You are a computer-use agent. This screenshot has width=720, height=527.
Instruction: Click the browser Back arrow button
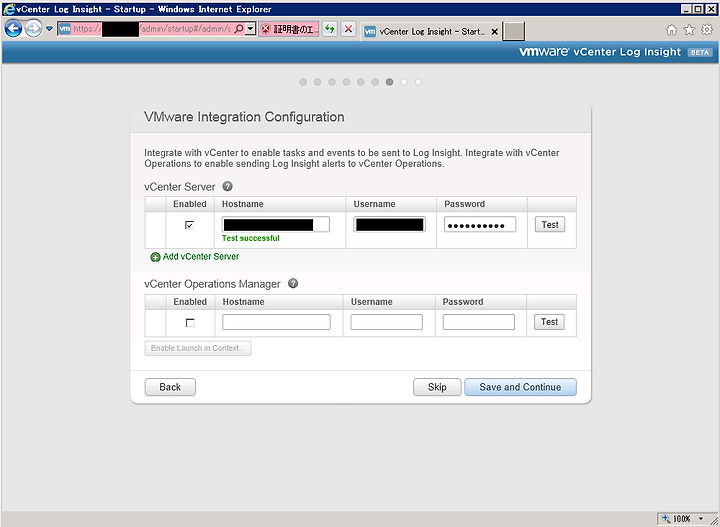point(13,29)
